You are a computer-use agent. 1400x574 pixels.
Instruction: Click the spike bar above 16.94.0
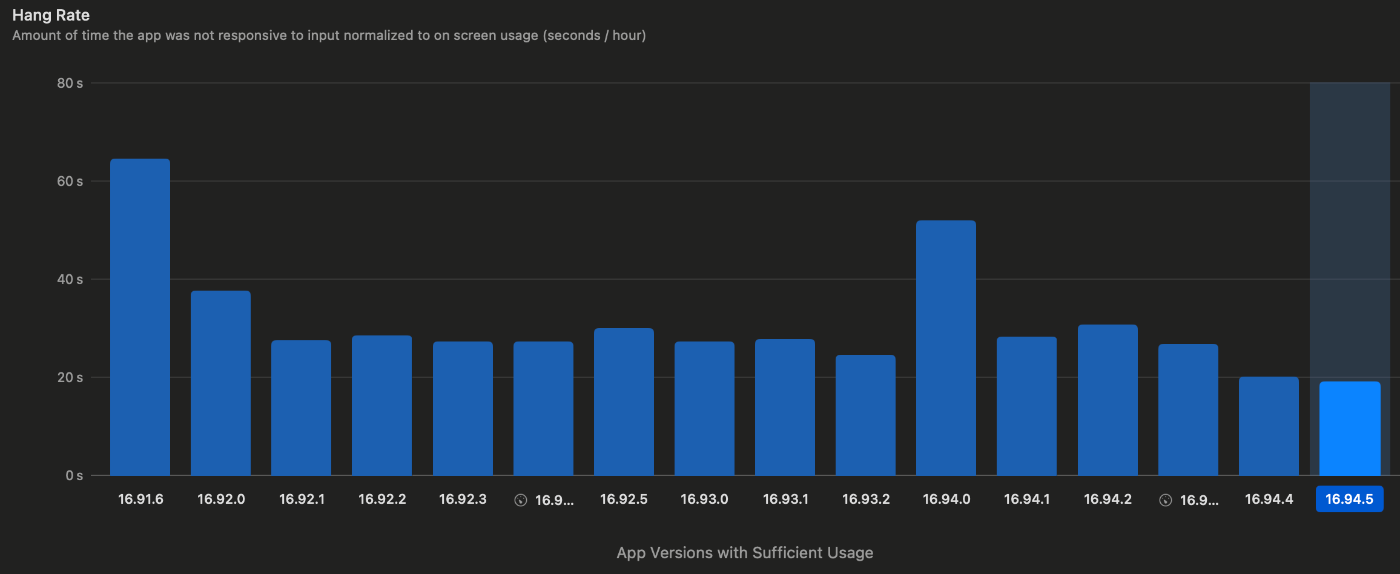coord(946,348)
